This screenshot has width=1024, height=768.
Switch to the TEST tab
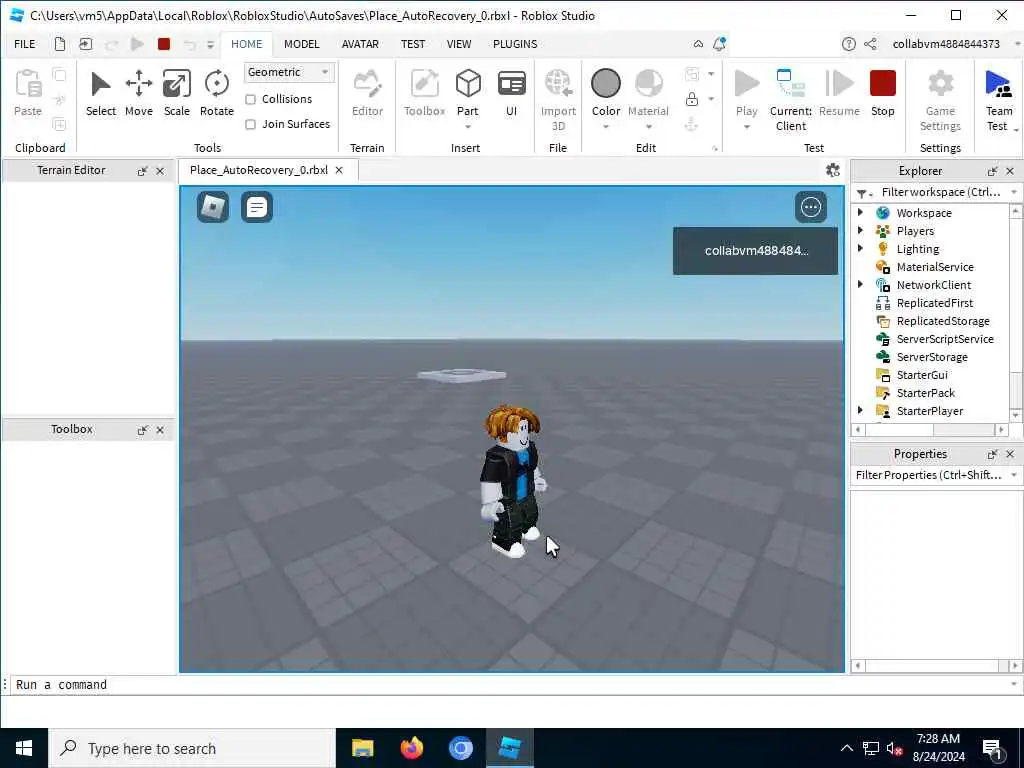[413, 44]
